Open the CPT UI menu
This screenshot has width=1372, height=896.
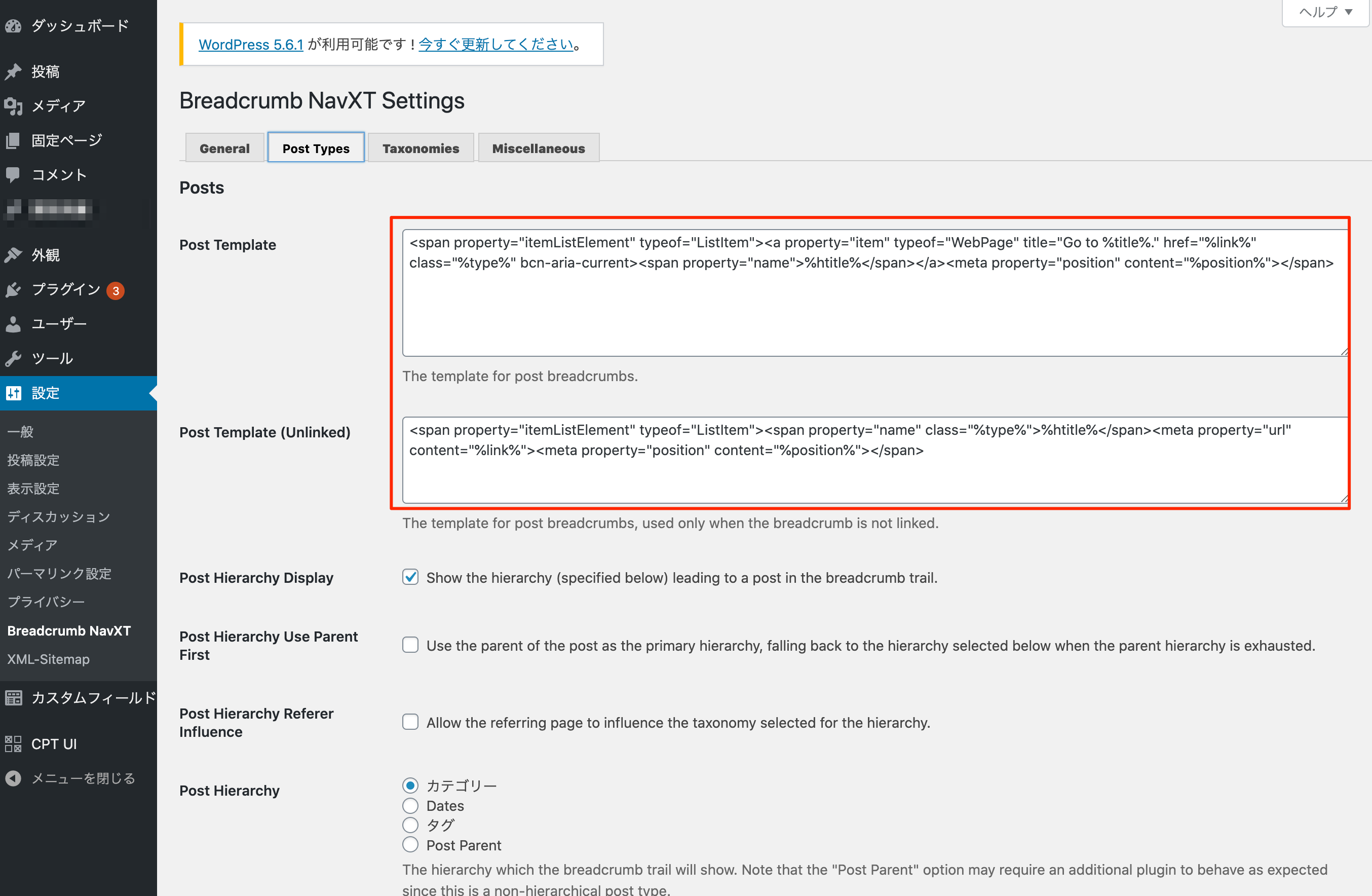[79, 744]
